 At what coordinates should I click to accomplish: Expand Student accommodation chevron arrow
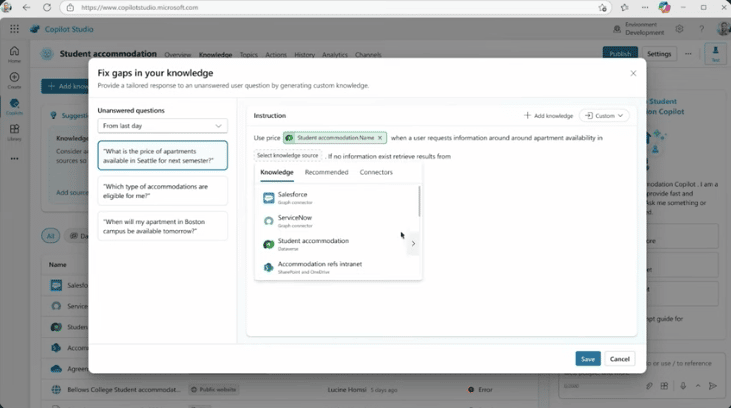[x=413, y=243]
